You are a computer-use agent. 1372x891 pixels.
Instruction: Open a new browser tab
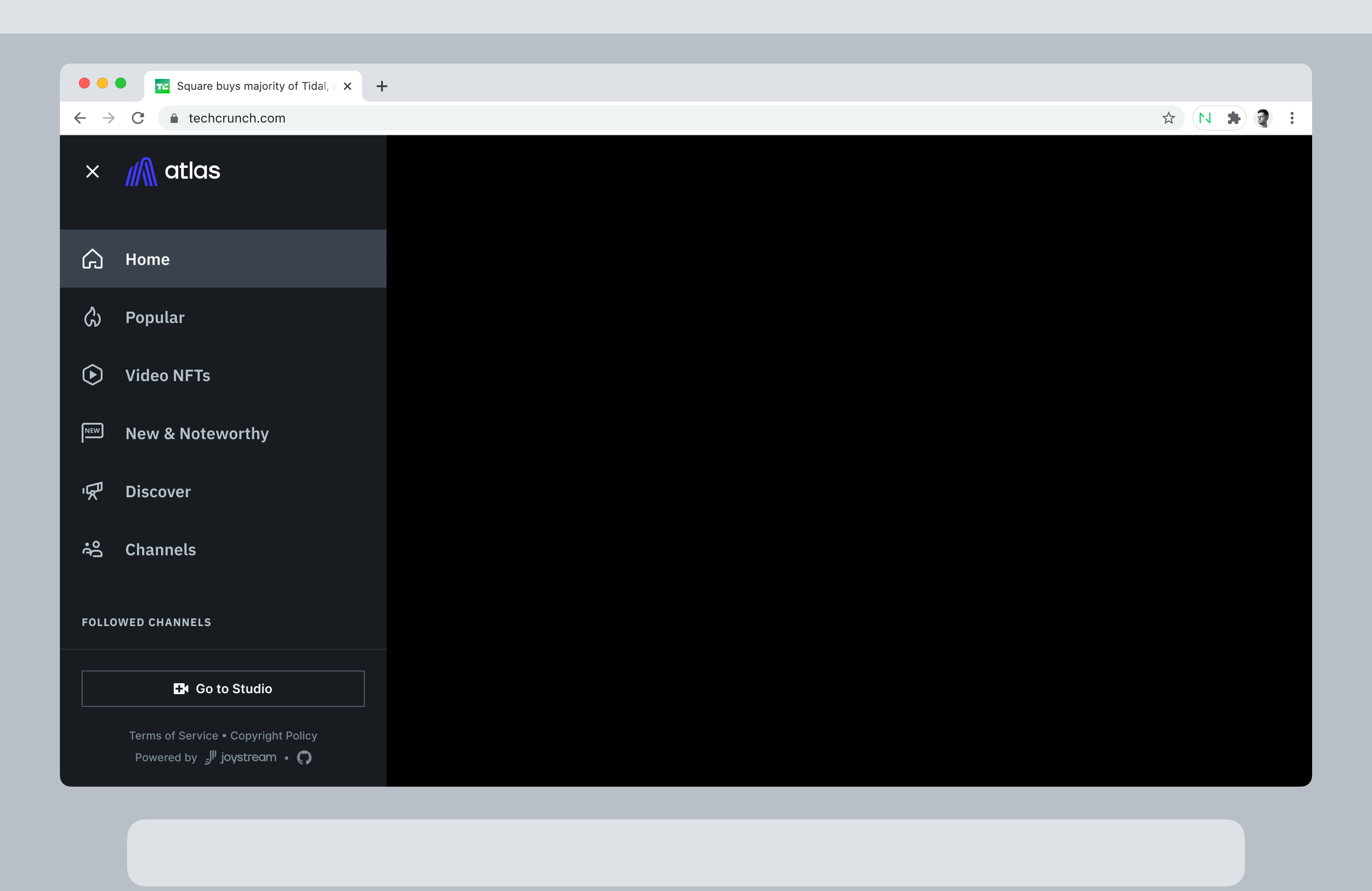(x=382, y=86)
